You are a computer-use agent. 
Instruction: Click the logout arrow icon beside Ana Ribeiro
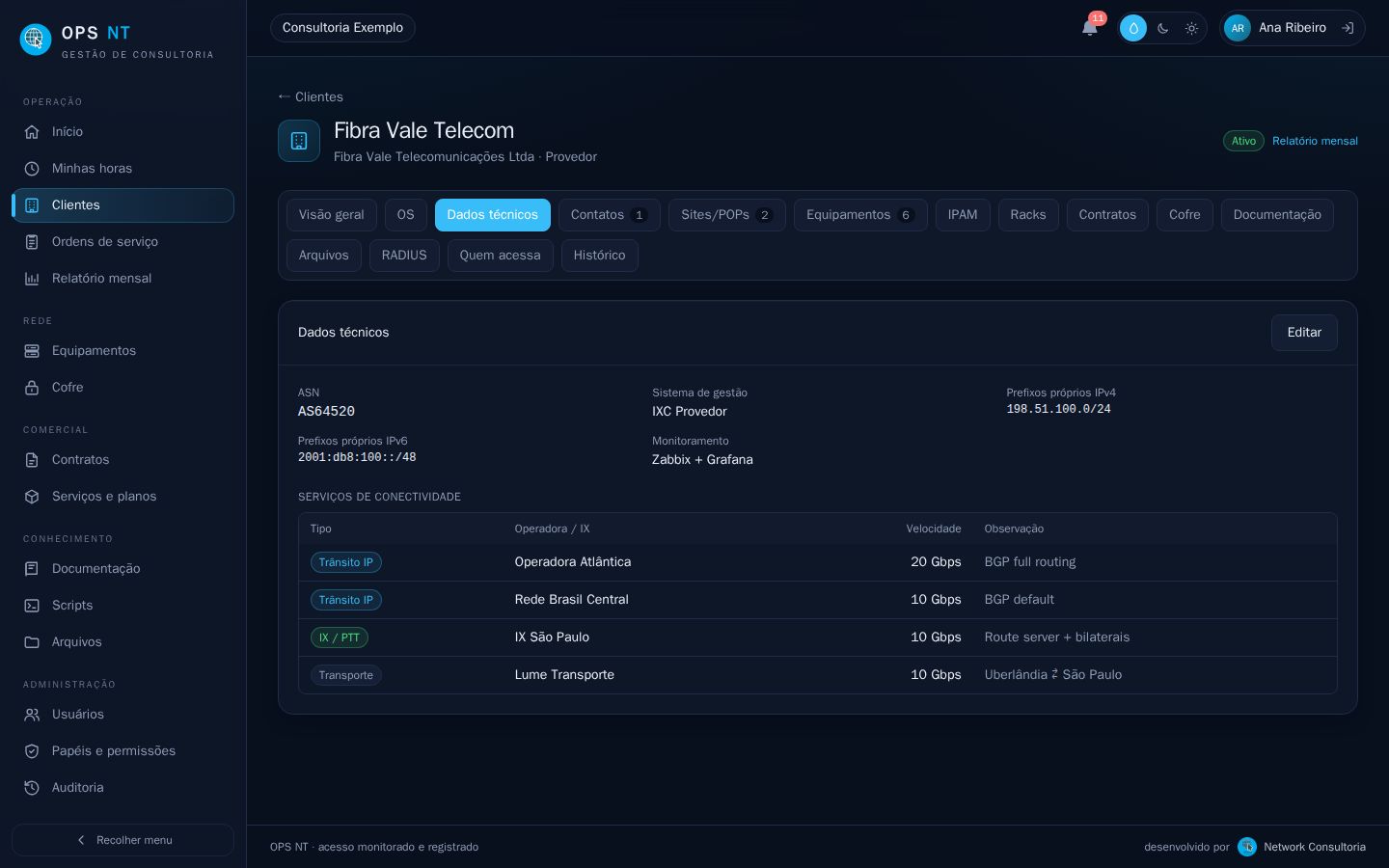(1348, 28)
